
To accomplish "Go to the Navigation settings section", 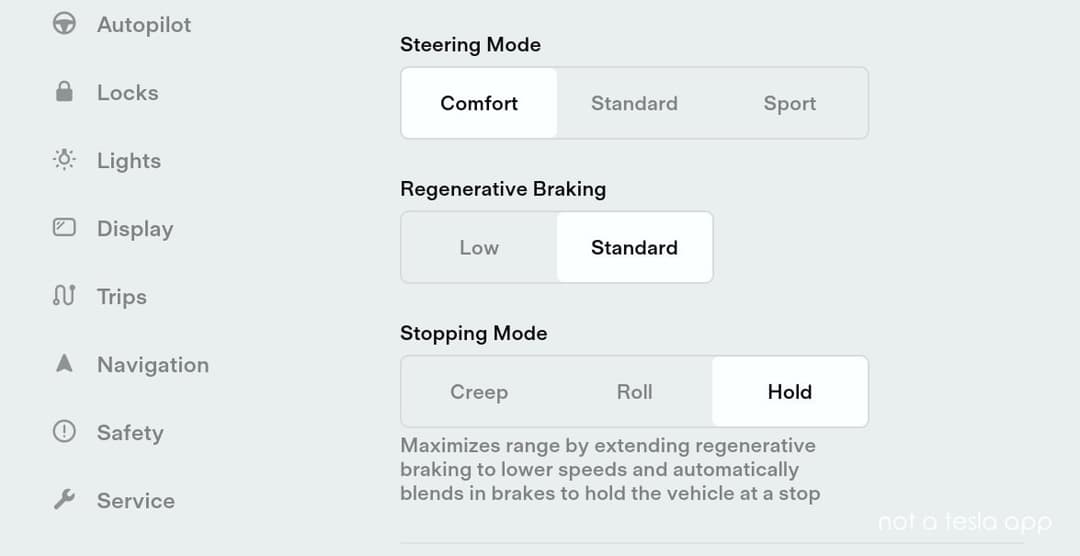I will coord(153,365).
